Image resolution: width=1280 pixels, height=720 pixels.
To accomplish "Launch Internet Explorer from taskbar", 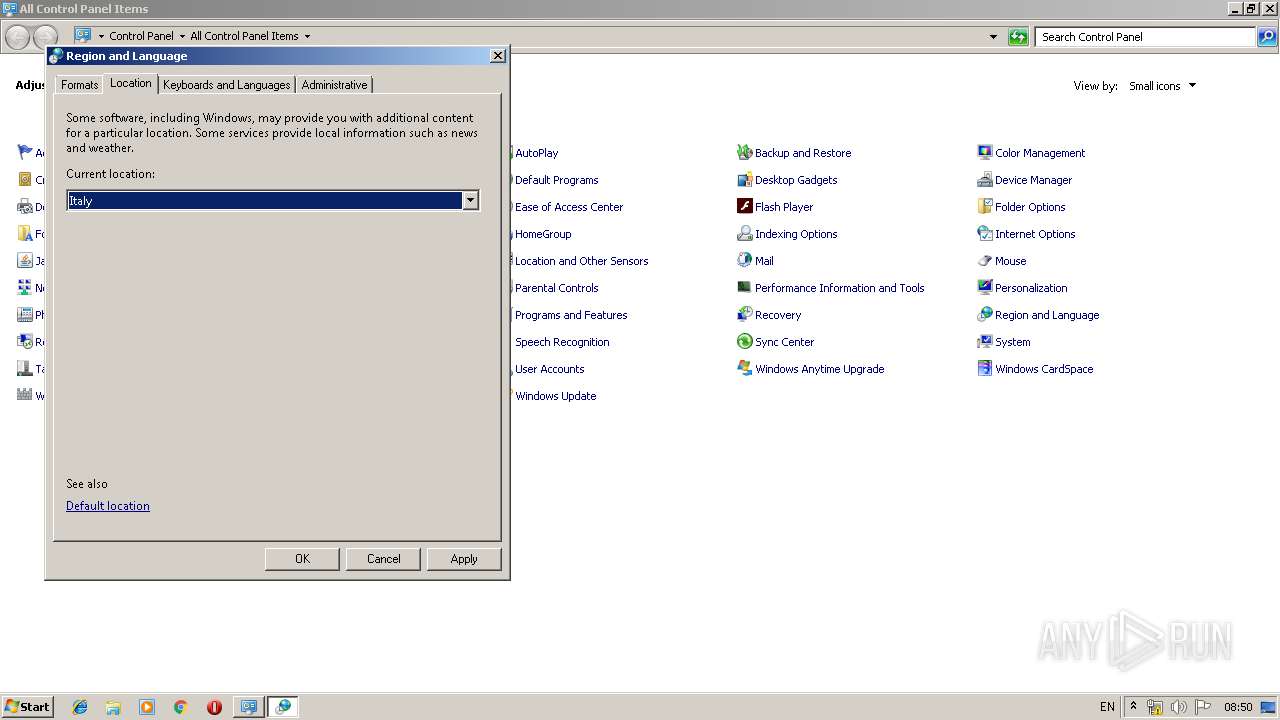I will (80, 707).
